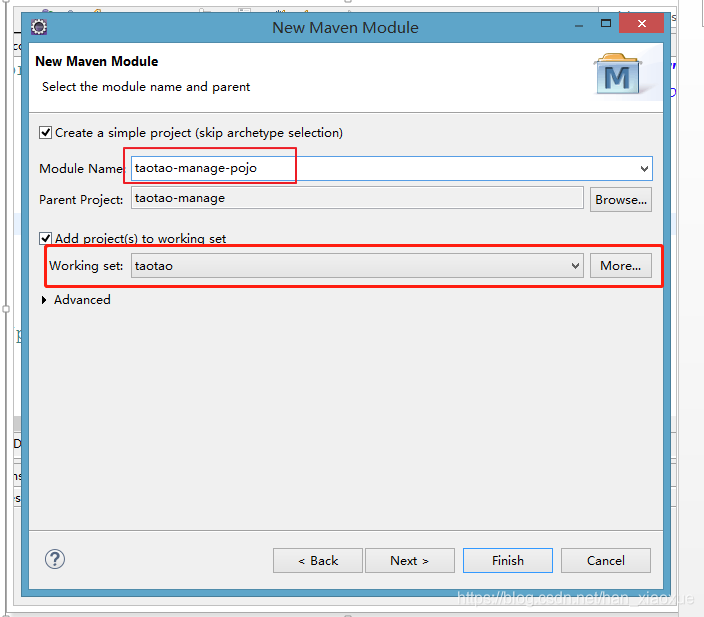Open the Module Name dropdown arrow
Screen dimensions: 704x617
click(x=644, y=169)
